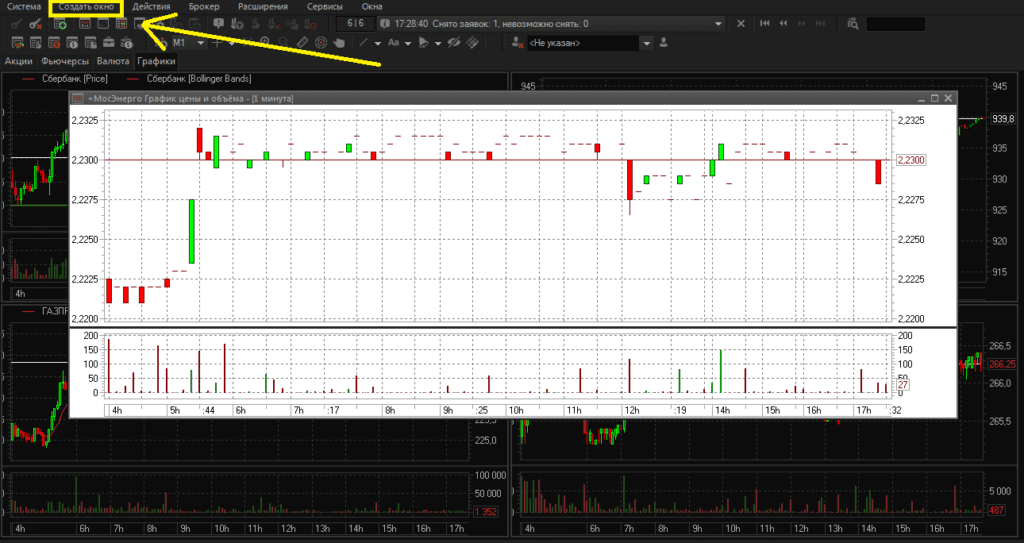This screenshot has height=543, width=1024.
Task: Select the trend line drawing tool
Action: (x=364, y=43)
